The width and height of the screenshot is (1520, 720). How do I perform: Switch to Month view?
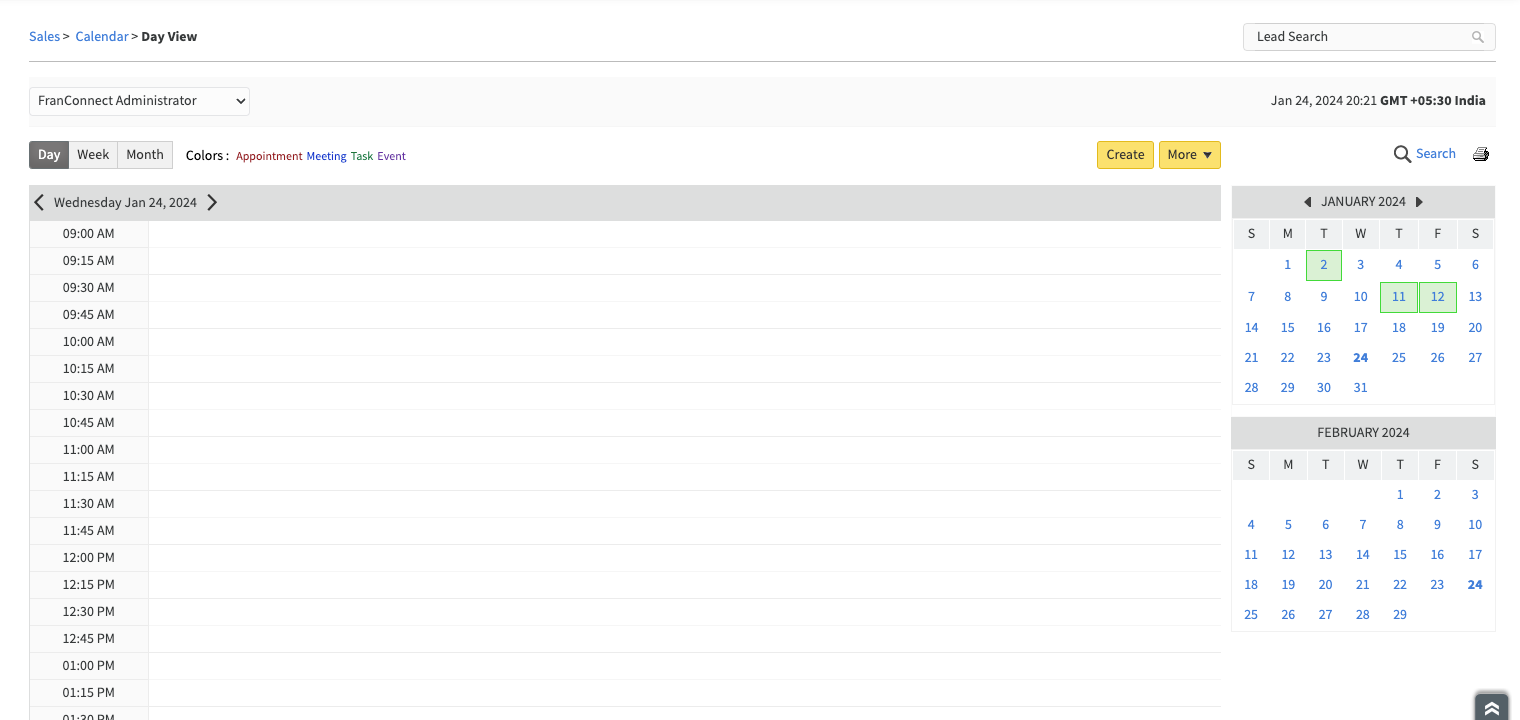pyautogui.click(x=144, y=154)
